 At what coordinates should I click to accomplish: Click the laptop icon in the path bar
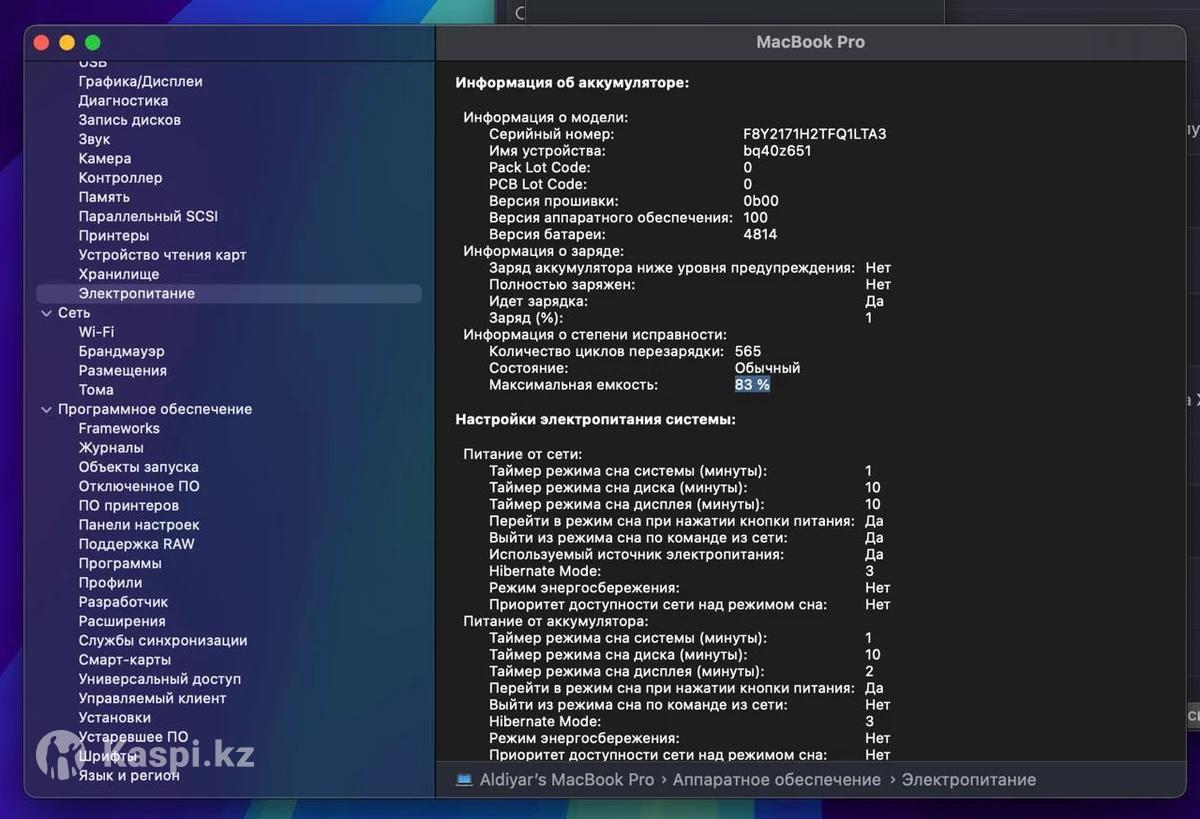(464, 780)
